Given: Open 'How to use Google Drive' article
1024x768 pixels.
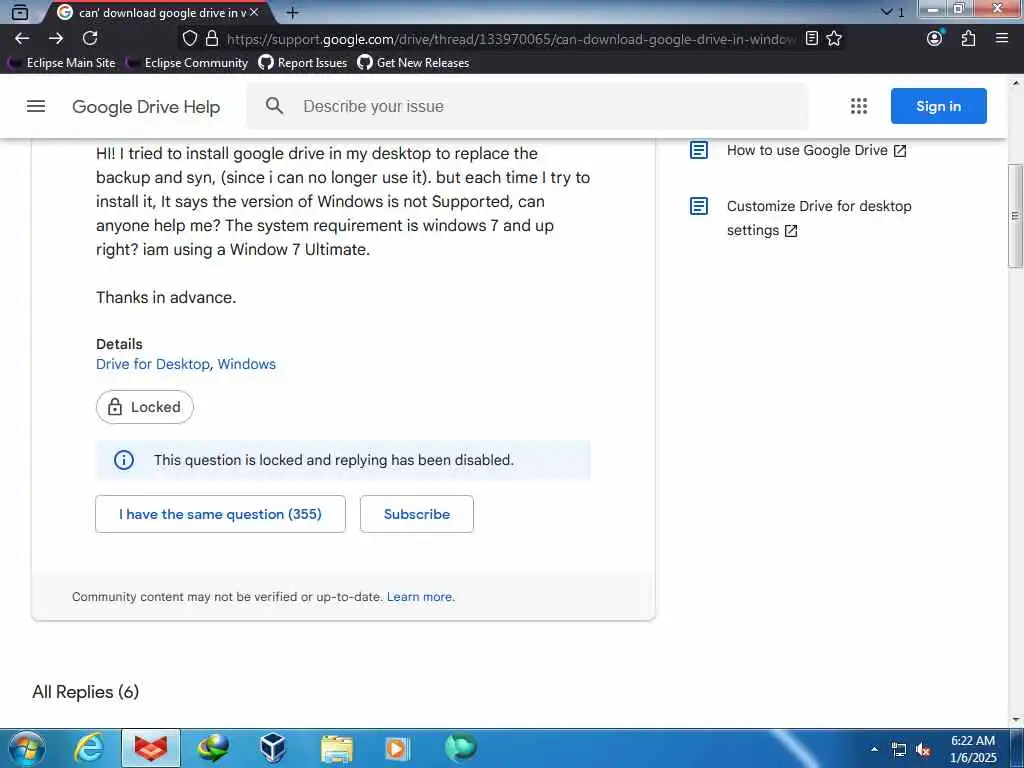Looking at the screenshot, I should tap(816, 150).
